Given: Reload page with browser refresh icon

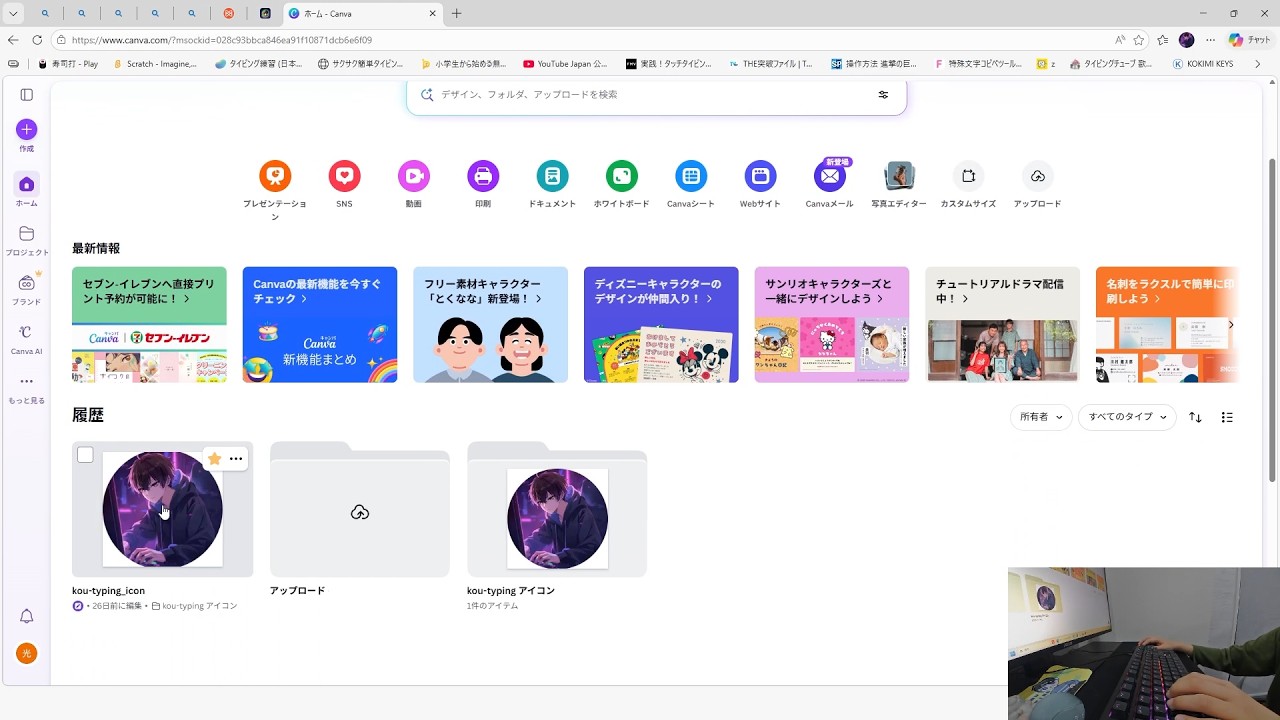Looking at the screenshot, I should [37, 40].
